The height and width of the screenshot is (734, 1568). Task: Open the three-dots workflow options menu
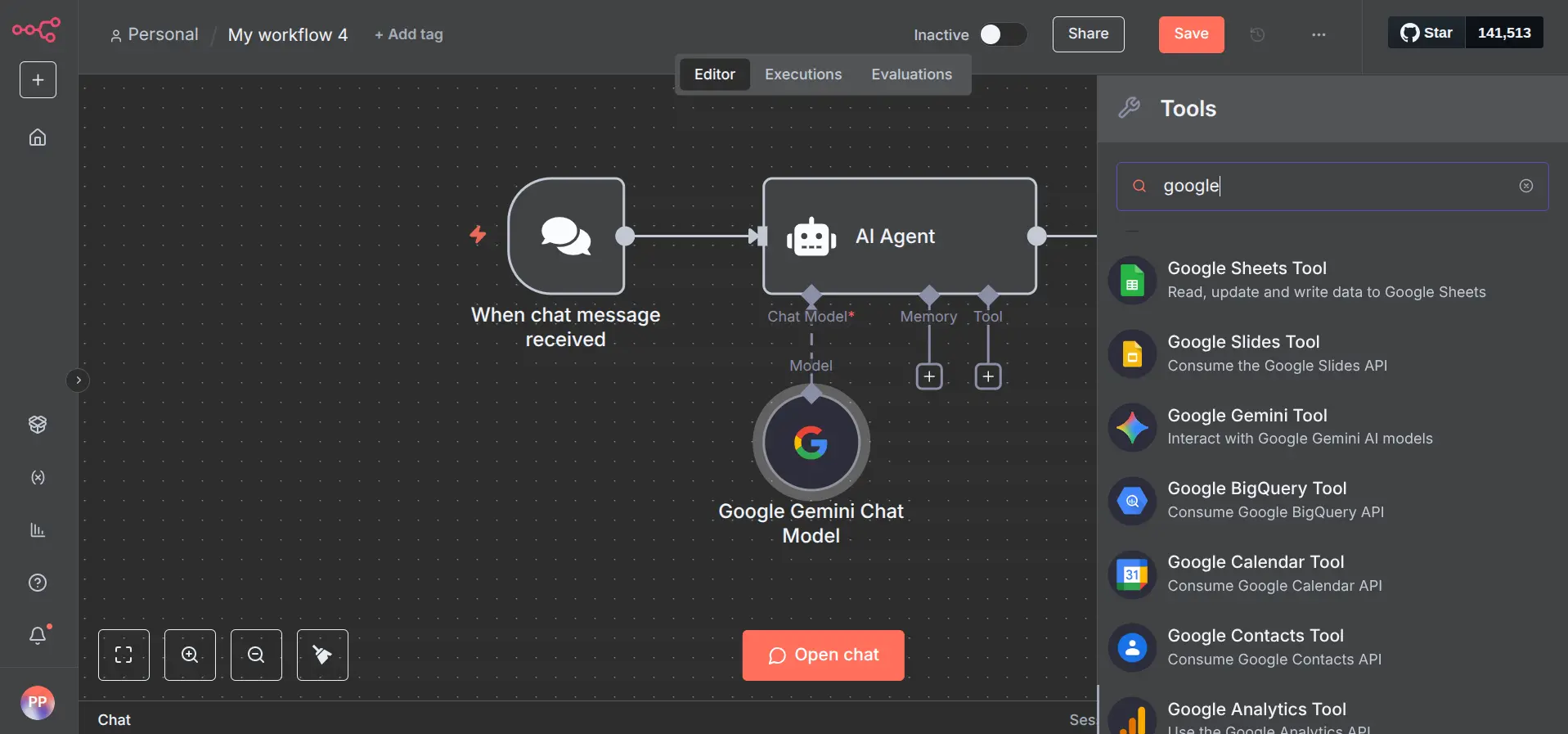(x=1319, y=34)
